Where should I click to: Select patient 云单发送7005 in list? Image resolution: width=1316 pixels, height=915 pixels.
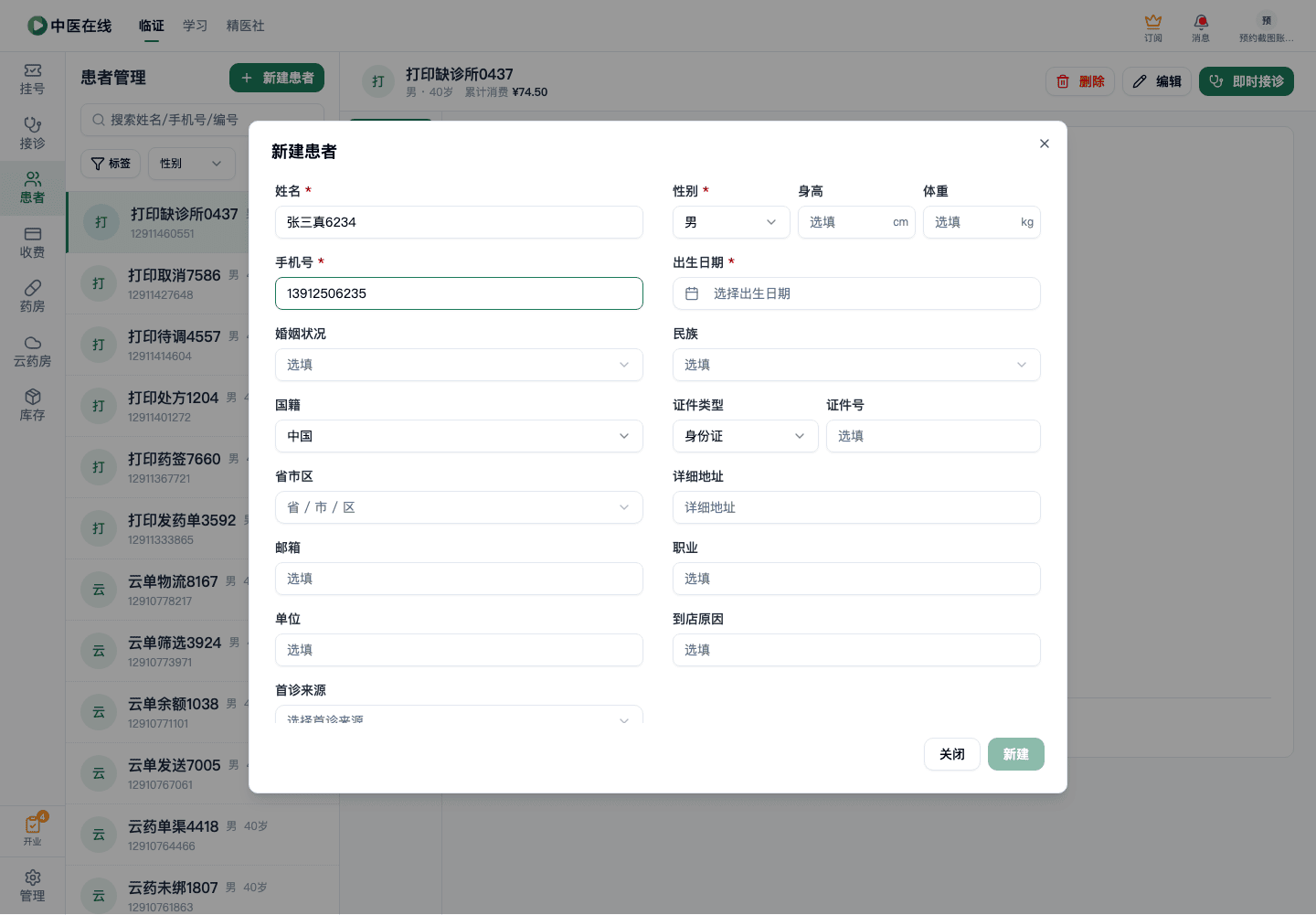tap(157, 773)
